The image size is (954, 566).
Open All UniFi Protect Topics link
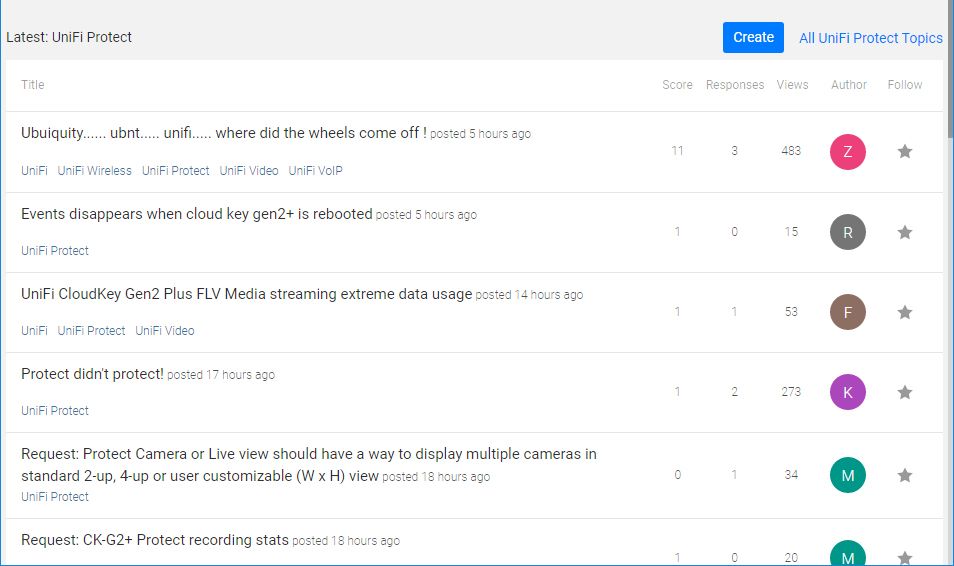870,38
